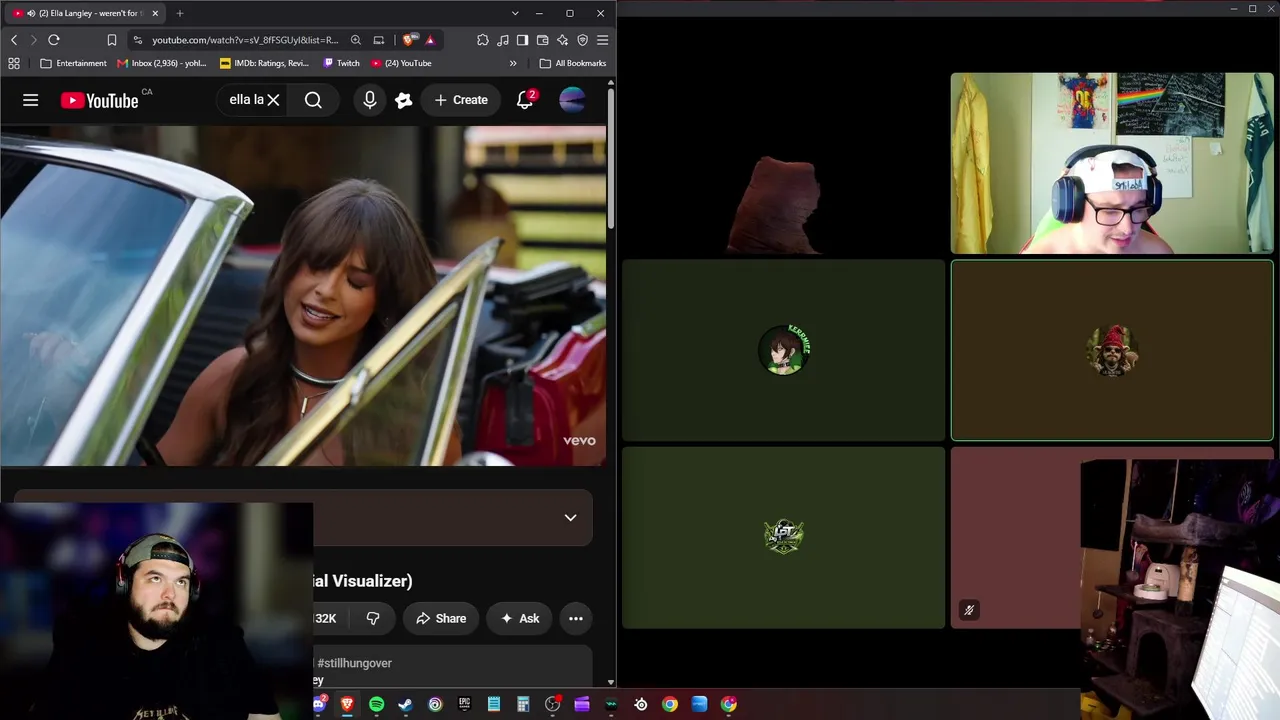Viewport: 1280px width, 720px height.
Task: Share the Ella Langley video
Action: (441, 618)
